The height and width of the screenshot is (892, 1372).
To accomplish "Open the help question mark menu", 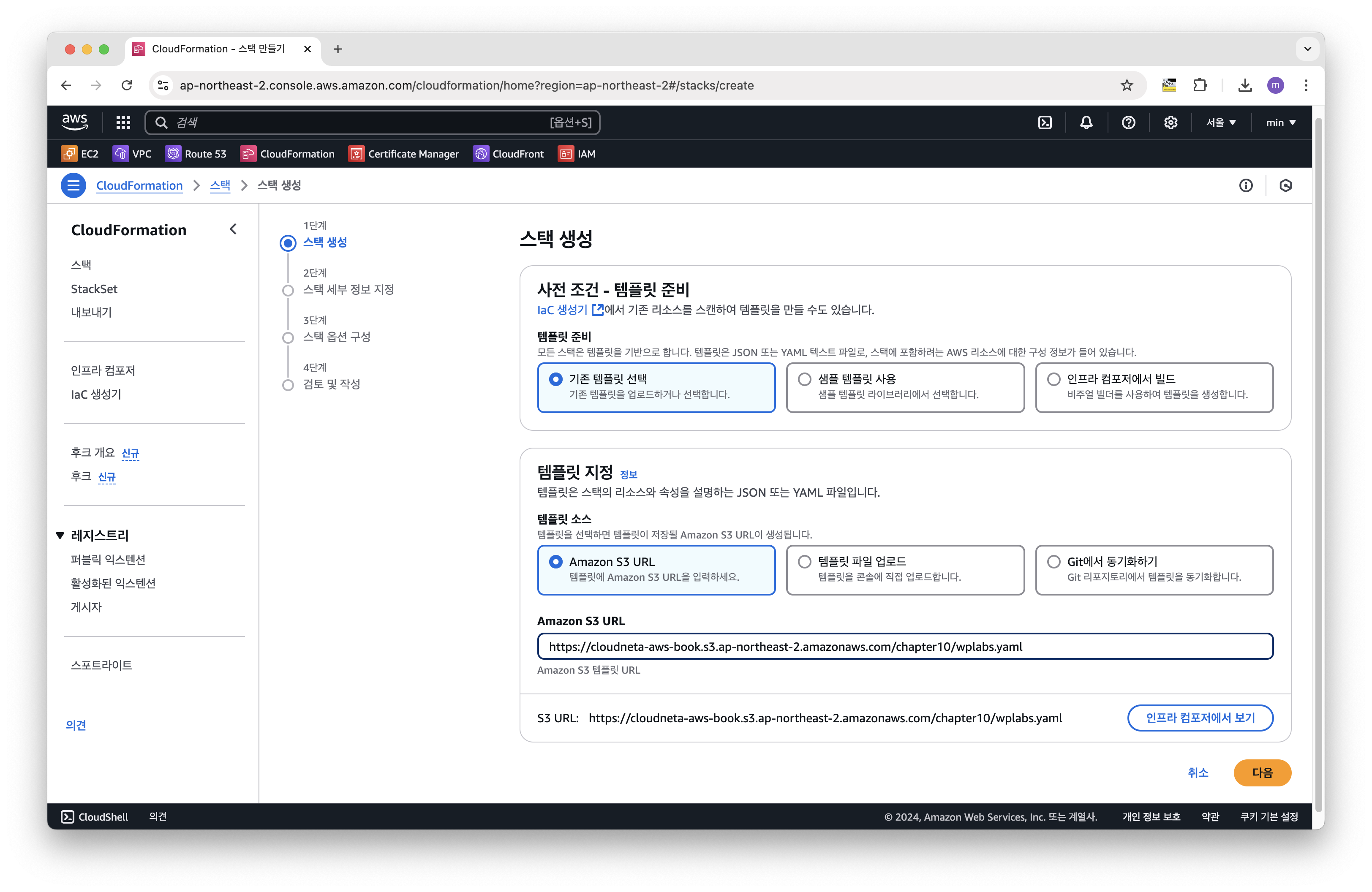I will coord(1128,122).
